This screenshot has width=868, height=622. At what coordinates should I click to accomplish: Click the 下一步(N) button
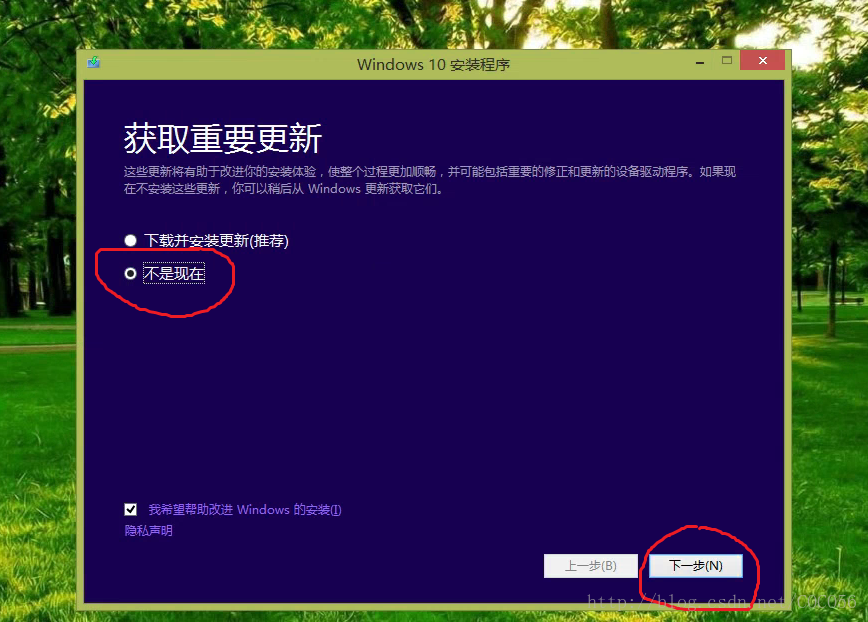696,566
